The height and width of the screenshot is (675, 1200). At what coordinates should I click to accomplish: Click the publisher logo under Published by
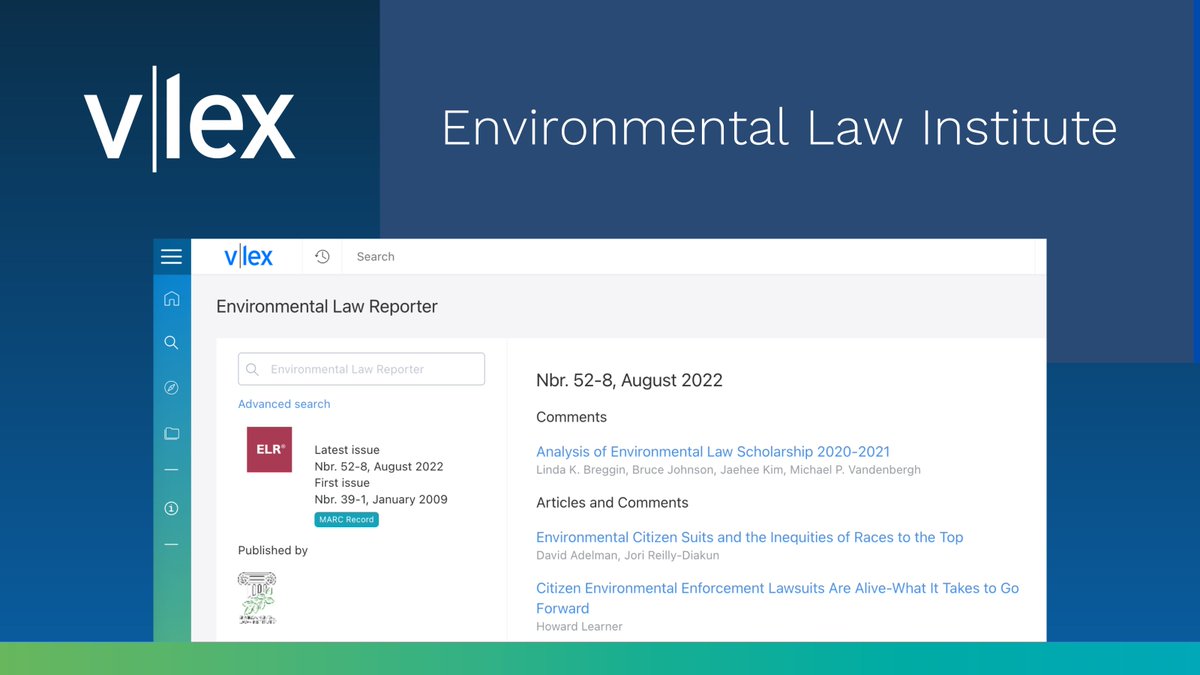coord(257,598)
